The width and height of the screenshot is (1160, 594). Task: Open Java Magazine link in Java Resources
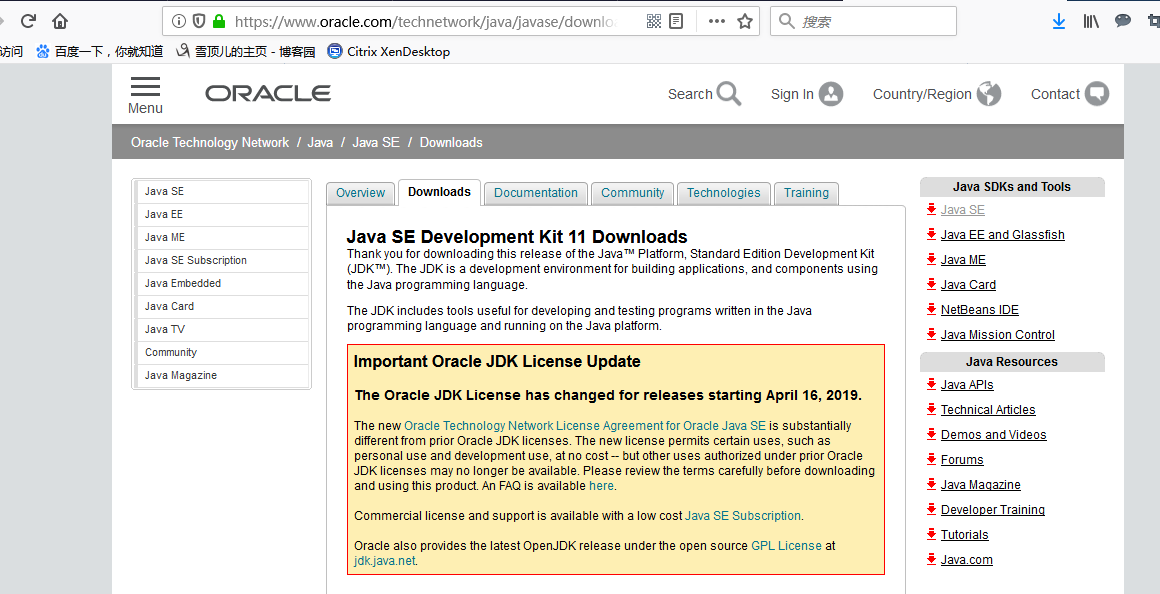980,485
